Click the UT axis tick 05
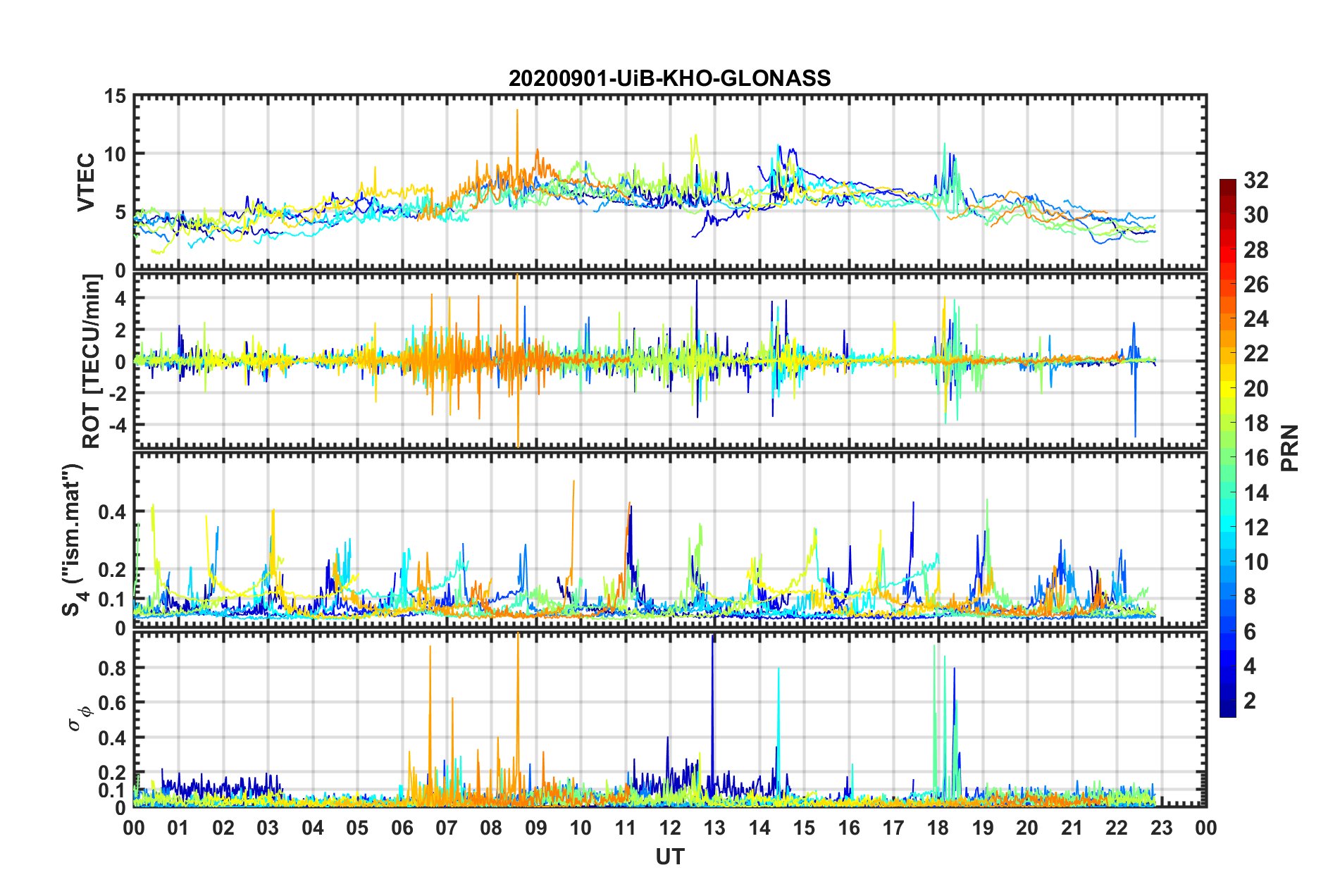Screen dimensions: 1340x896 pyautogui.click(x=357, y=828)
